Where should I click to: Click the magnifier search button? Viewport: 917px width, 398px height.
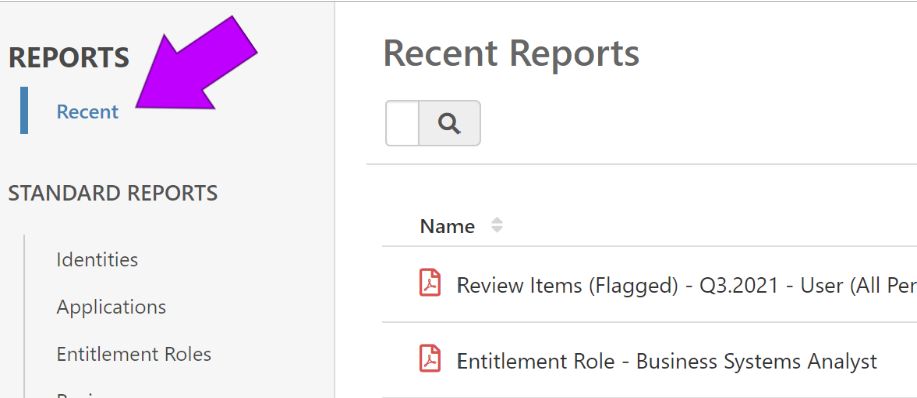(450, 123)
